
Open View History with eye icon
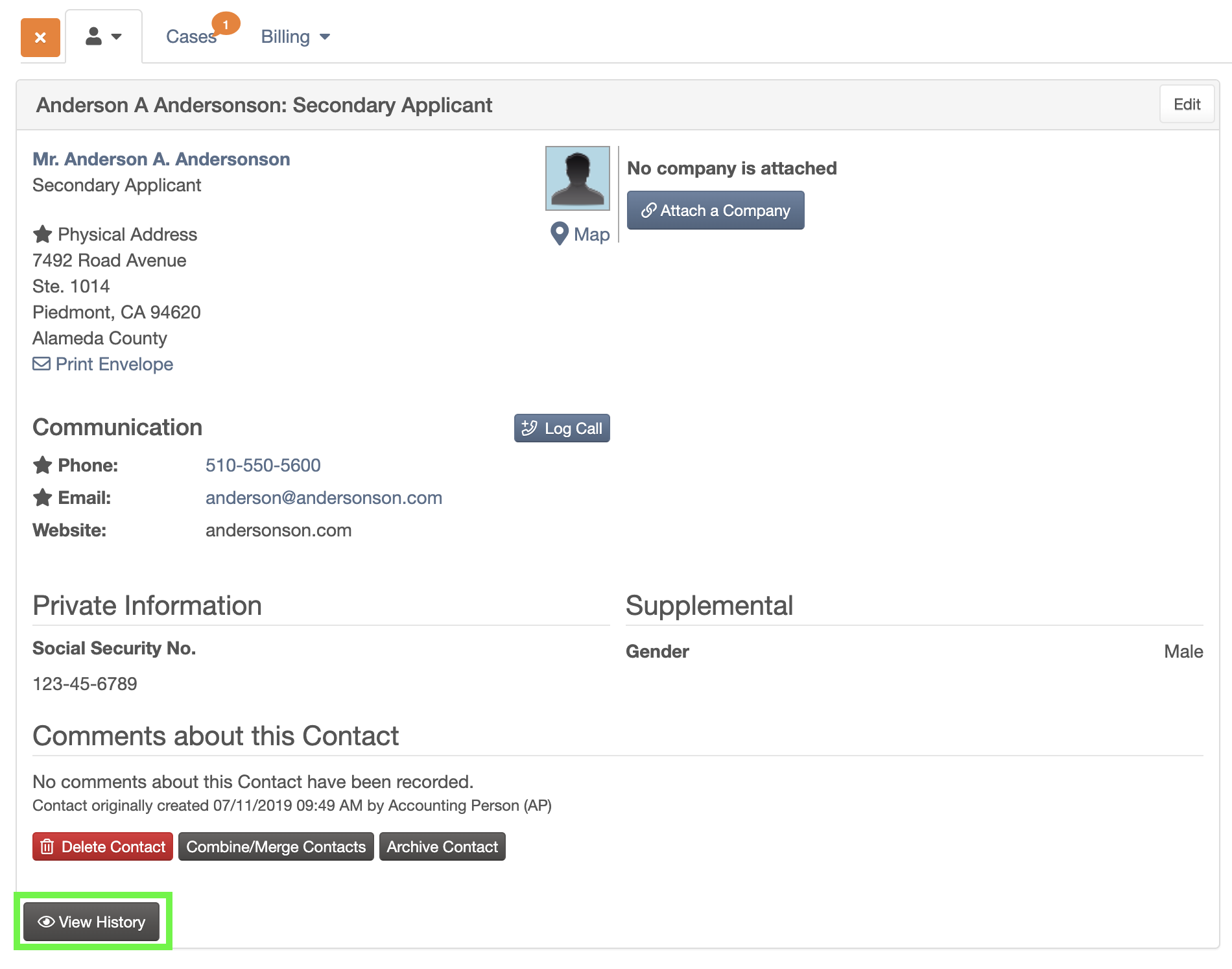[91, 922]
